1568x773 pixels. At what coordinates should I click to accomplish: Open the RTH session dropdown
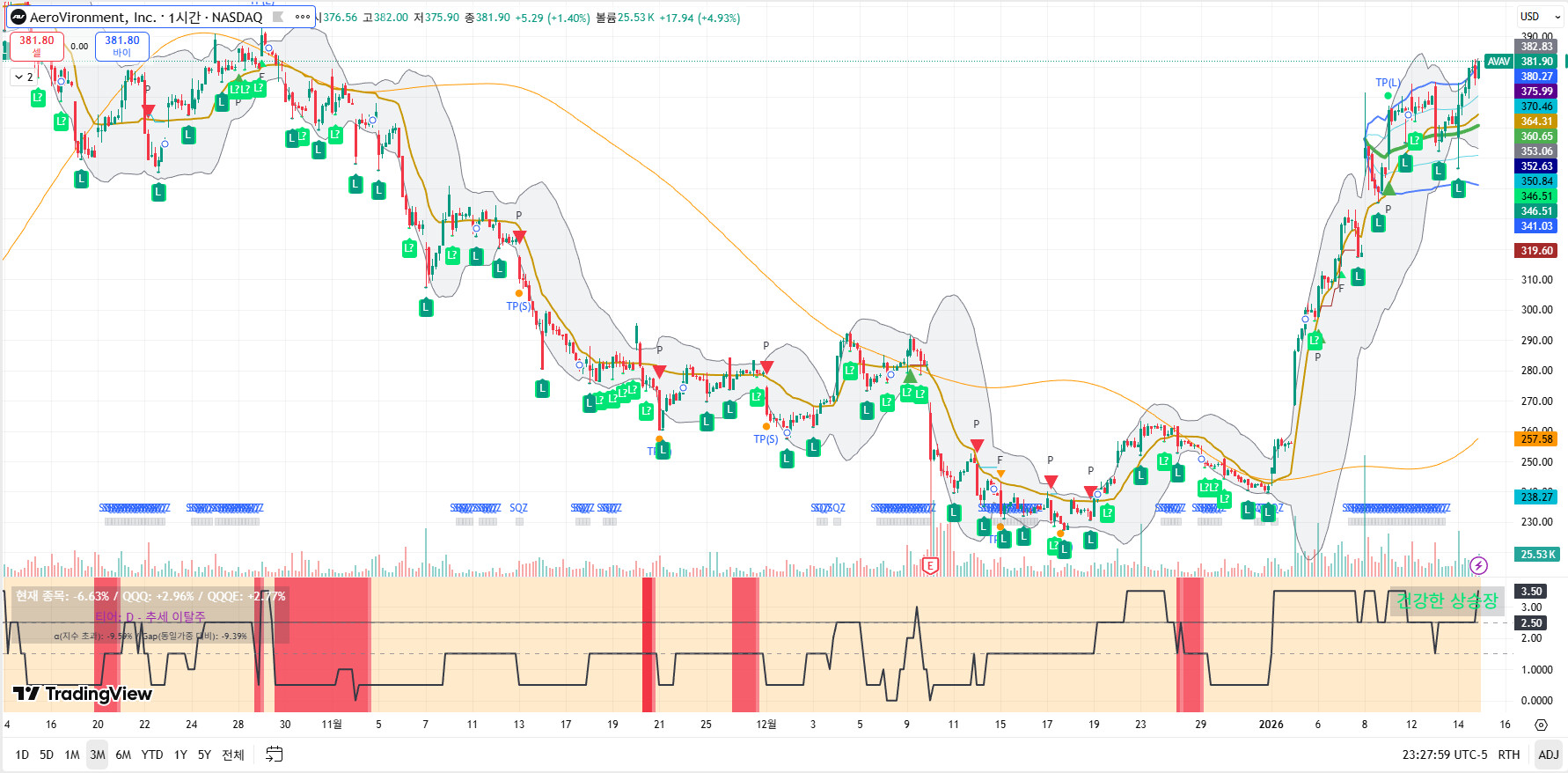coord(1509,755)
